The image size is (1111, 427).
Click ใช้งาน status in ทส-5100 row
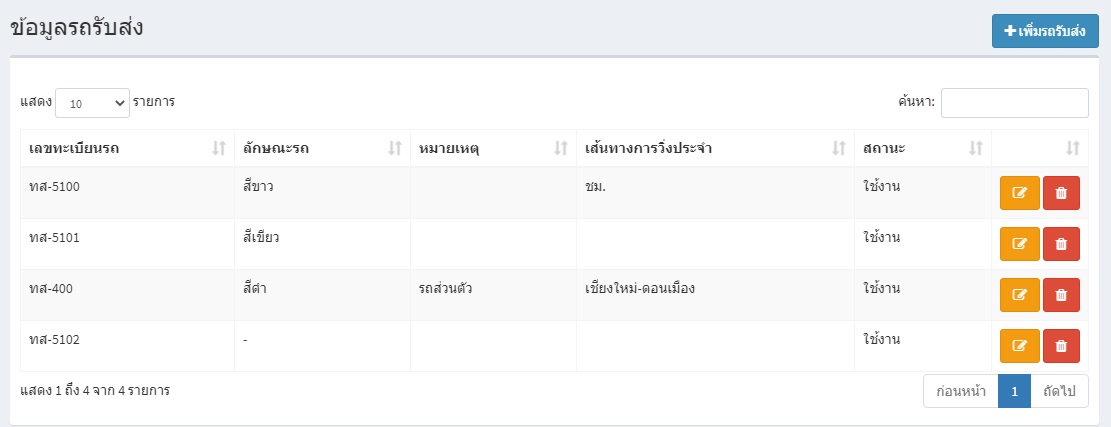(x=881, y=187)
